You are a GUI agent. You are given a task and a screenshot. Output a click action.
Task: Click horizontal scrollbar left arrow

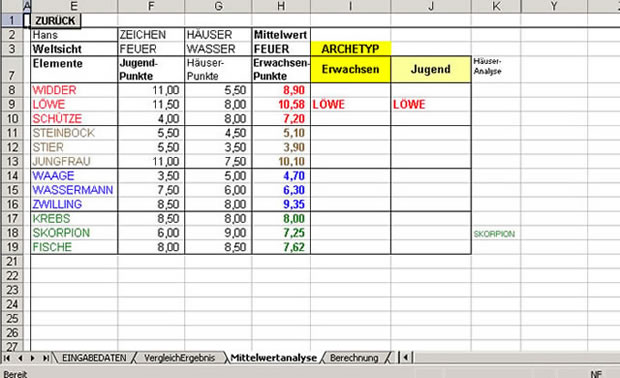[406, 358]
